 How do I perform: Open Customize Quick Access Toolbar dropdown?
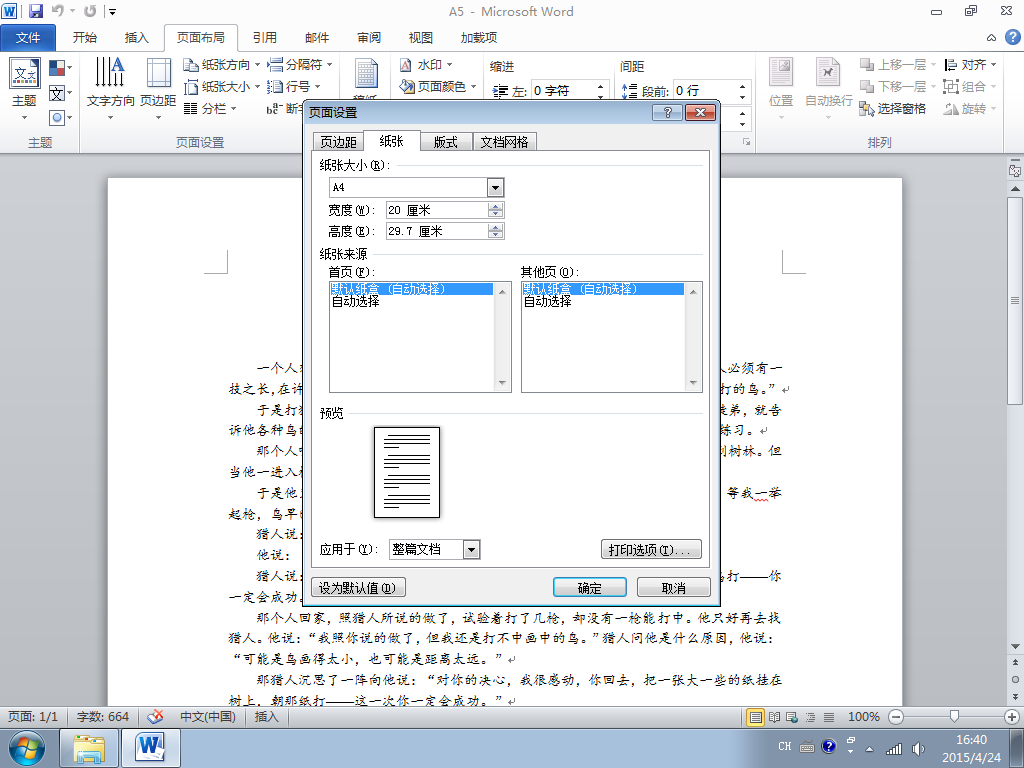coord(112,11)
